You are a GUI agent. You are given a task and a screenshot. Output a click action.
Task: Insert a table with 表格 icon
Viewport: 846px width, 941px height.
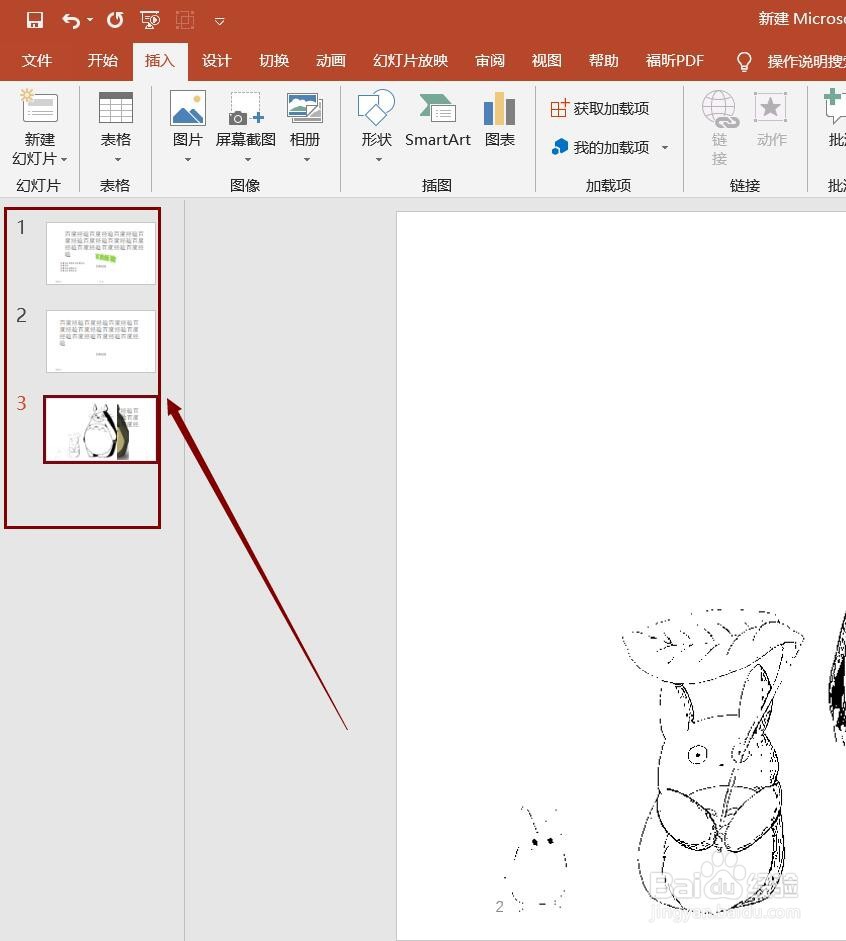click(x=116, y=107)
